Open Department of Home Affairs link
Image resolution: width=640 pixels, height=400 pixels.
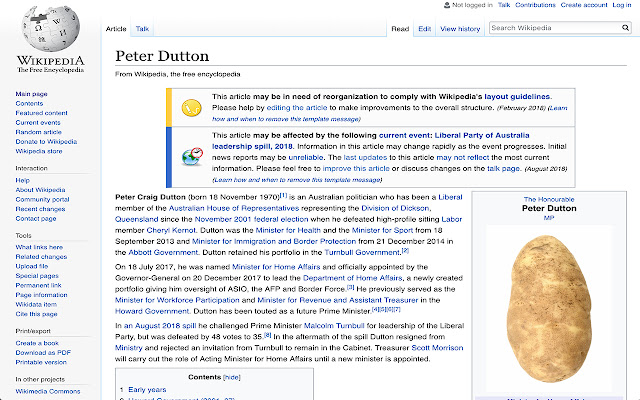[x=352, y=278]
